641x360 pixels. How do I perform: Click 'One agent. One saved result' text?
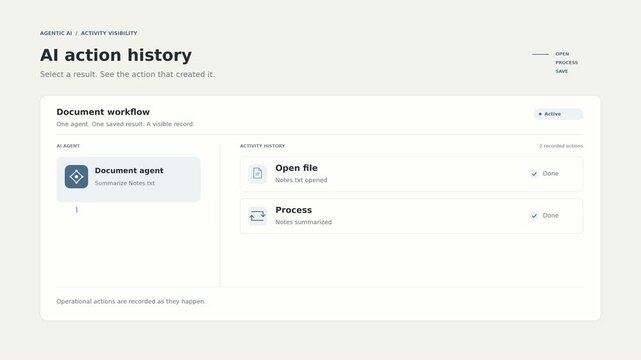coord(125,124)
